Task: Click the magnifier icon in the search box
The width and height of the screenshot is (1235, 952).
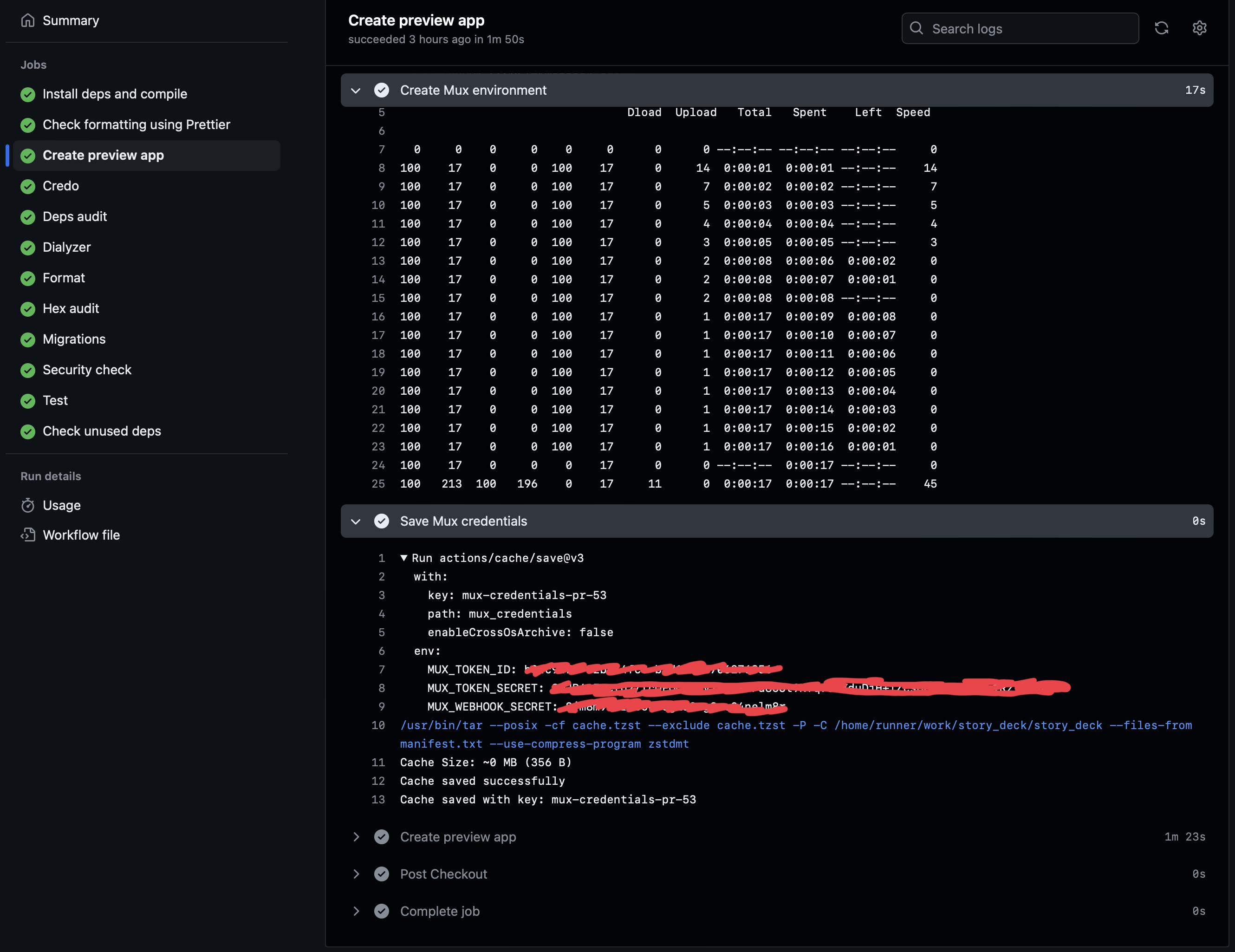Action: (916, 28)
